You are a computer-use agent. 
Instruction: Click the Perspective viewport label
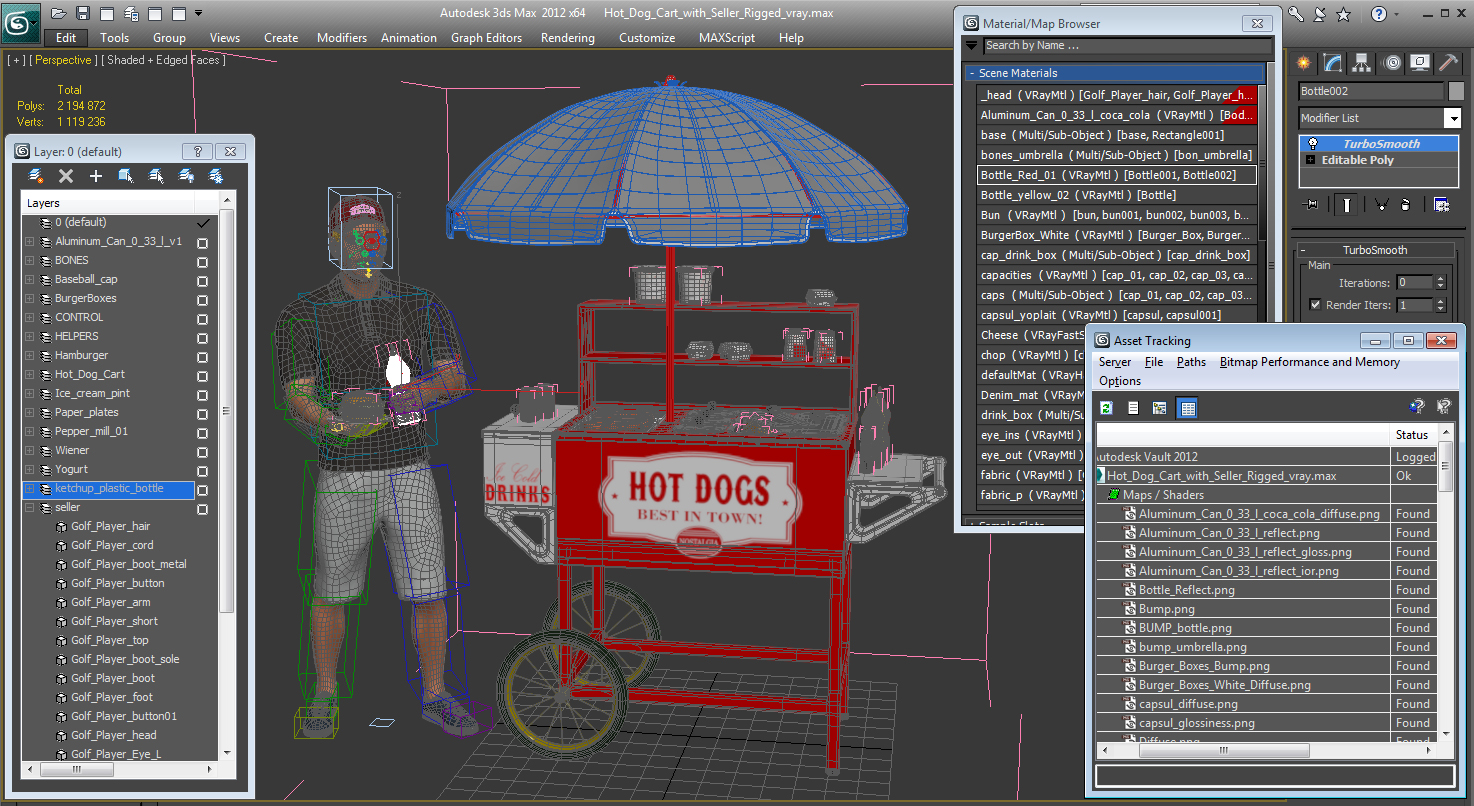click(x=64, y=60)
